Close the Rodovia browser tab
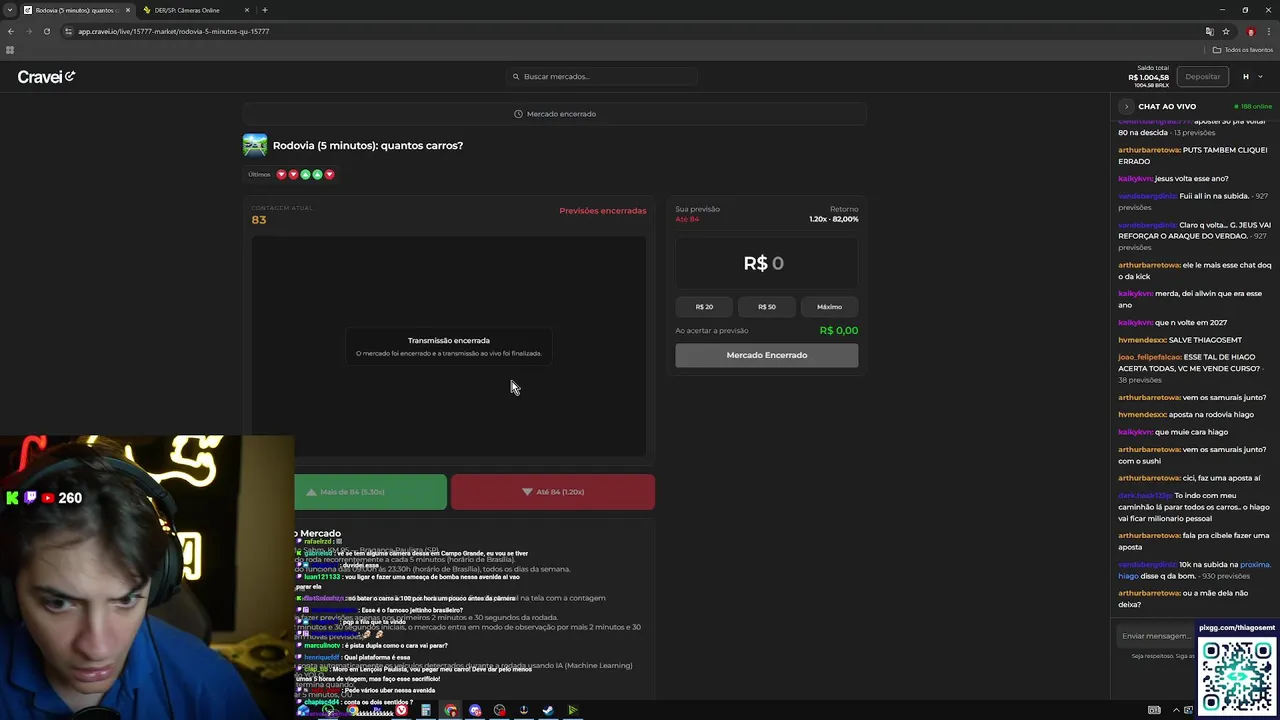 point(127,10)
